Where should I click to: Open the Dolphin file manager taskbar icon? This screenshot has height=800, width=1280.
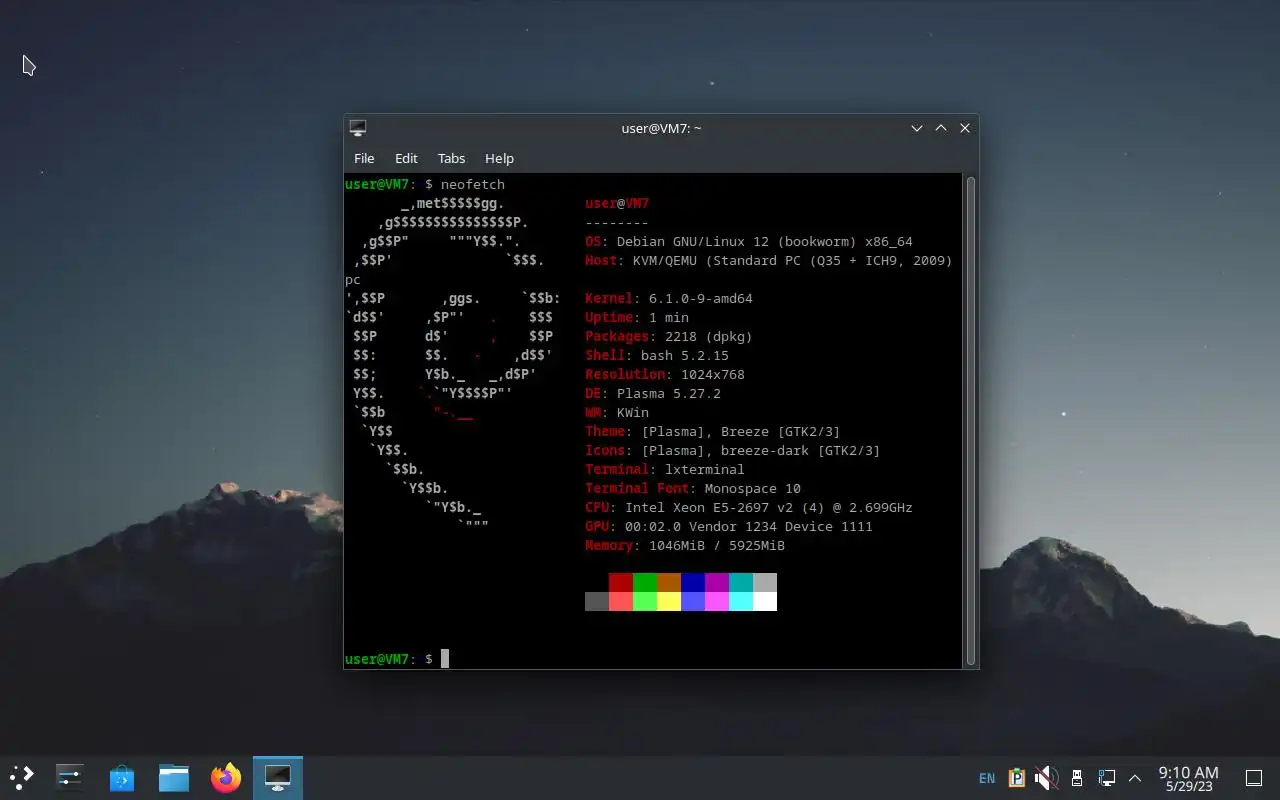[x=174, y=778]
